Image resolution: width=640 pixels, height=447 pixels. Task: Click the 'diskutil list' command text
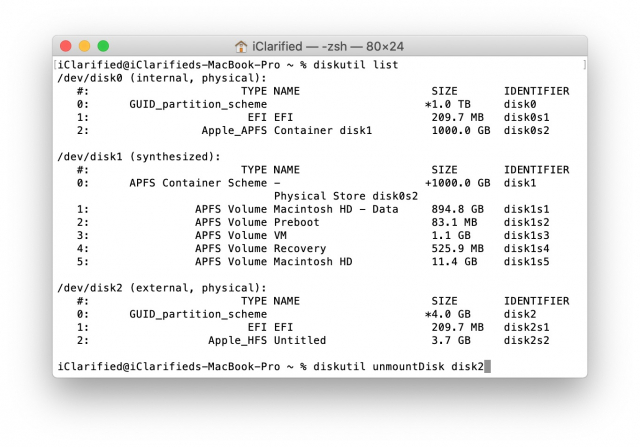coord(356,65)
